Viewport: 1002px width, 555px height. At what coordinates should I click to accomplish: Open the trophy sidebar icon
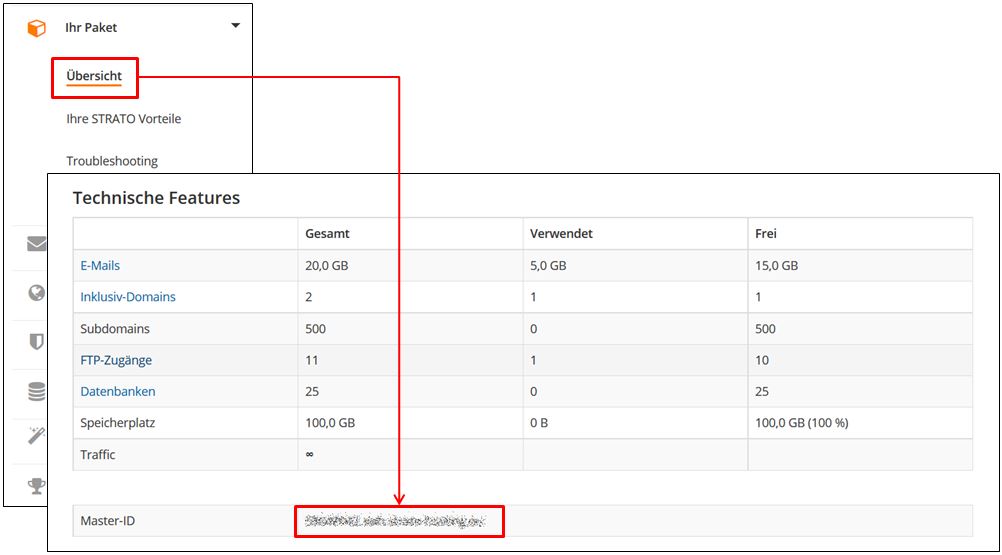tap(36, 486)
